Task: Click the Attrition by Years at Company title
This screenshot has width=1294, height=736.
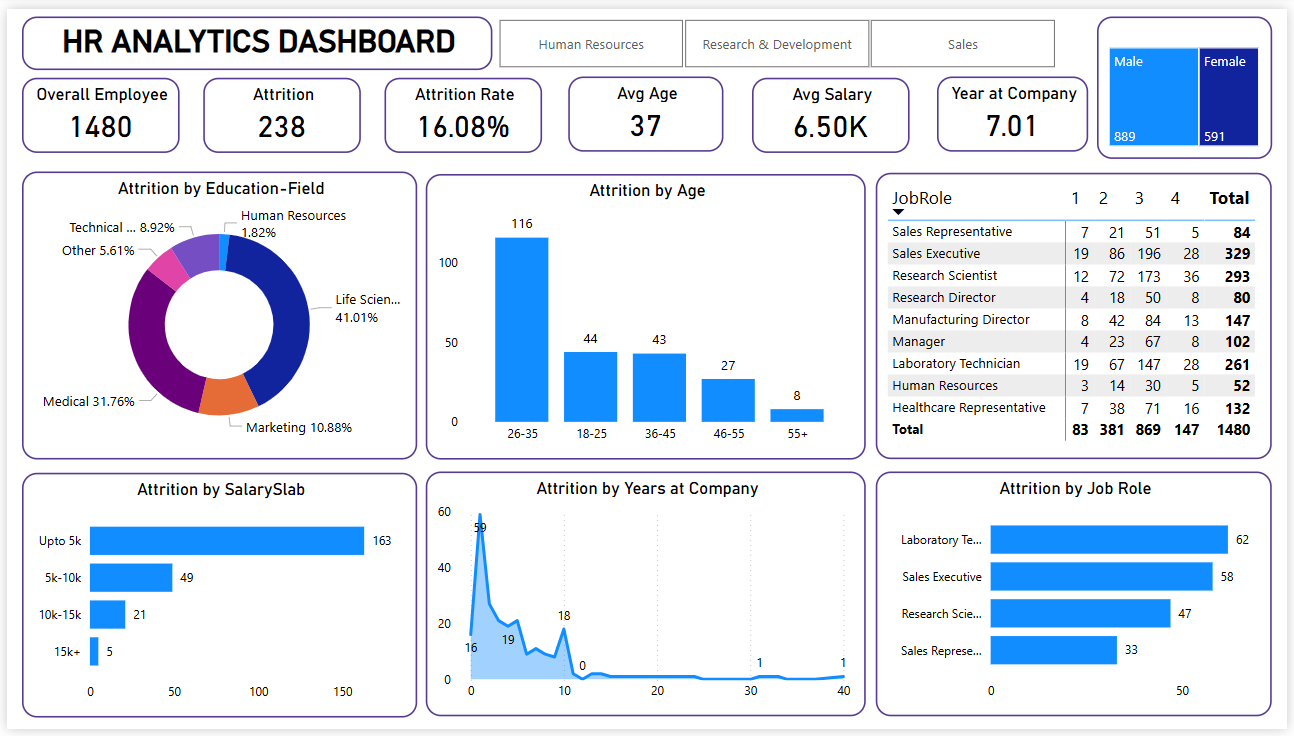Action: pos(647,489)
